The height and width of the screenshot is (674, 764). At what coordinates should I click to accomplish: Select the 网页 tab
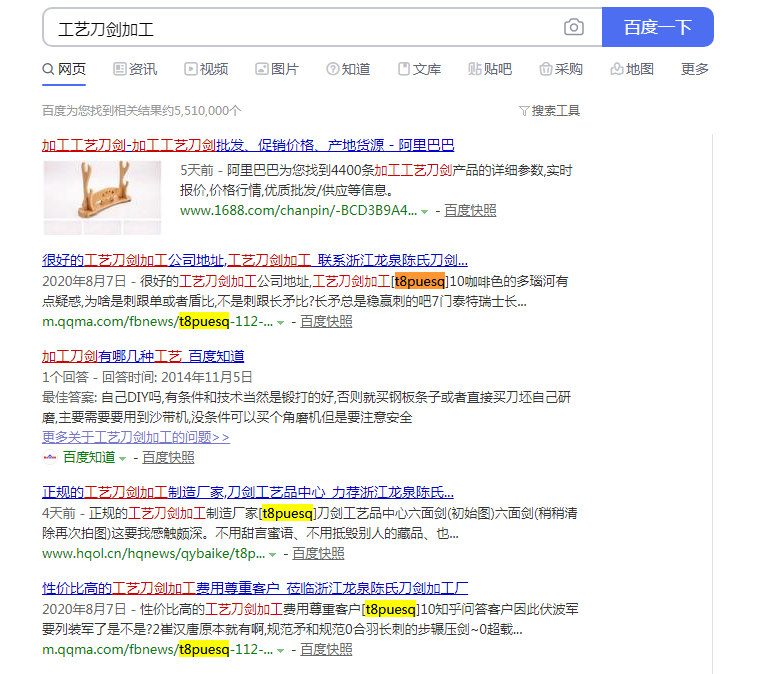pyautogui.click(x=64, y=69)
